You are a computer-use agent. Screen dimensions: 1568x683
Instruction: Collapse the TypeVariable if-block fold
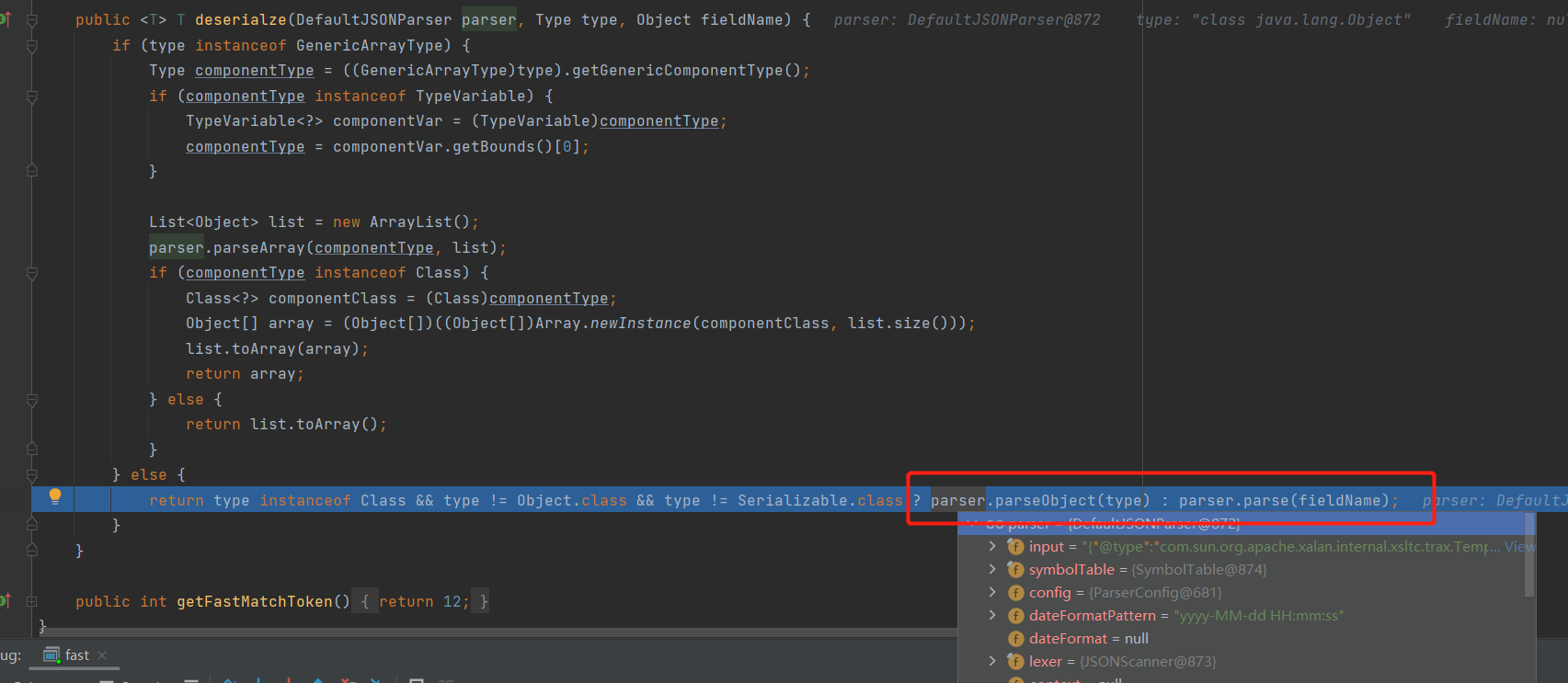[x=31, y=96]
